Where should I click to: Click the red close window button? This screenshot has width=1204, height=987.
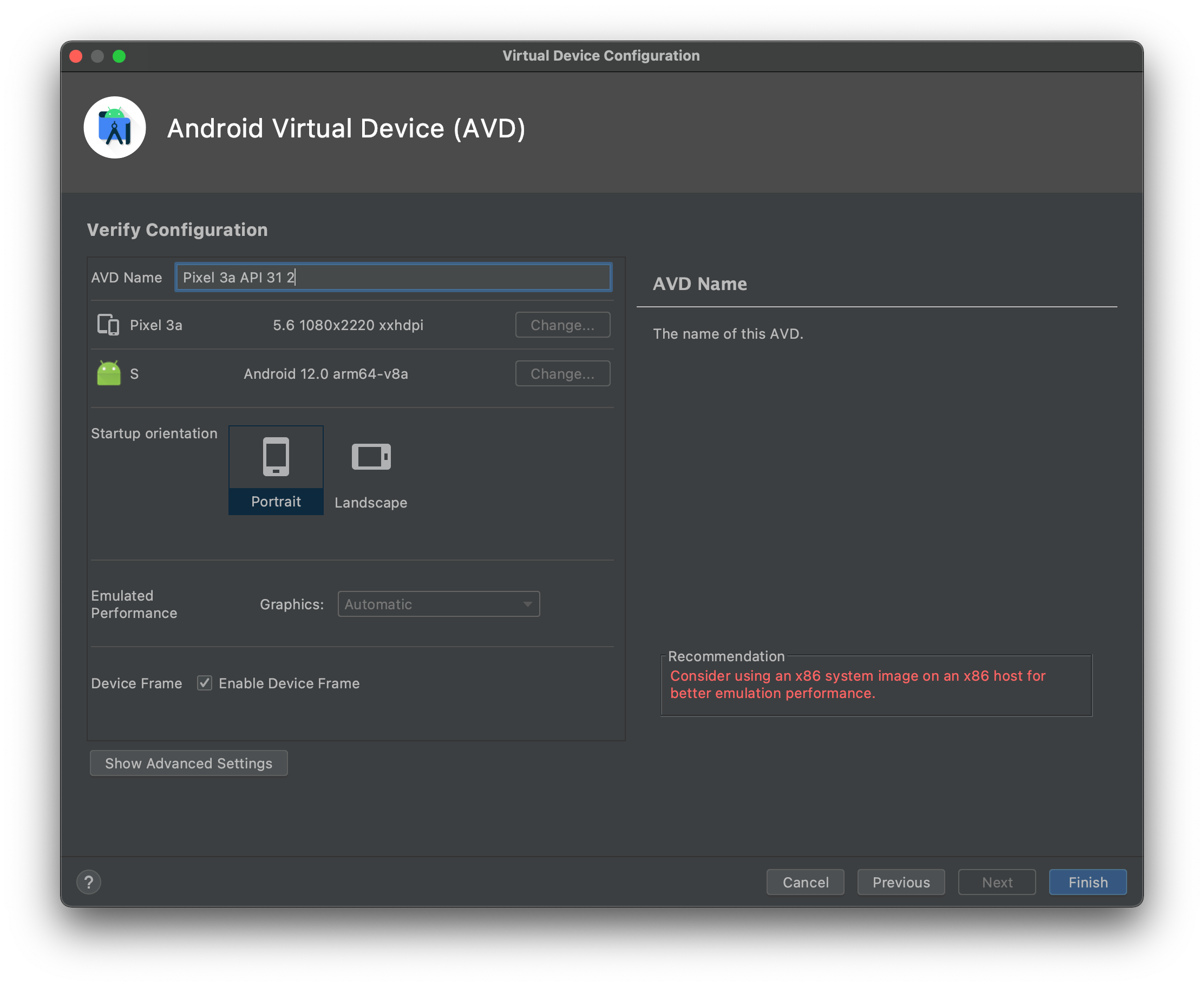76,56
